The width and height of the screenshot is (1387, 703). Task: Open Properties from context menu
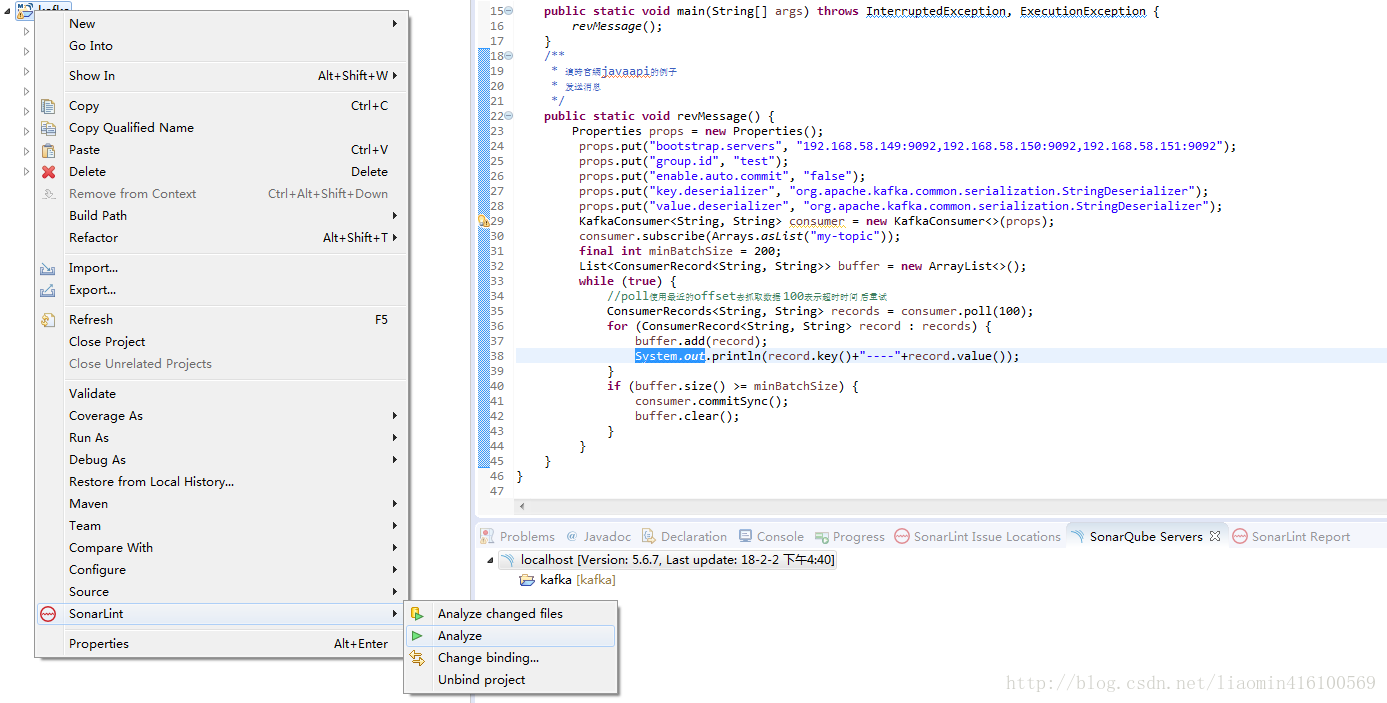click(x=223, y=644)
